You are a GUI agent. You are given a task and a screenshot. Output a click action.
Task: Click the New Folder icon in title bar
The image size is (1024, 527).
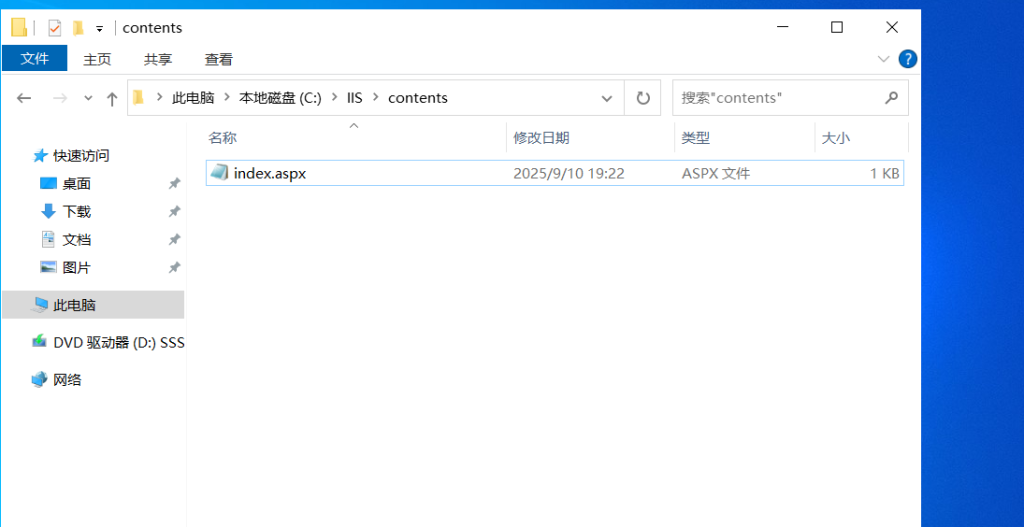(78, 28)
